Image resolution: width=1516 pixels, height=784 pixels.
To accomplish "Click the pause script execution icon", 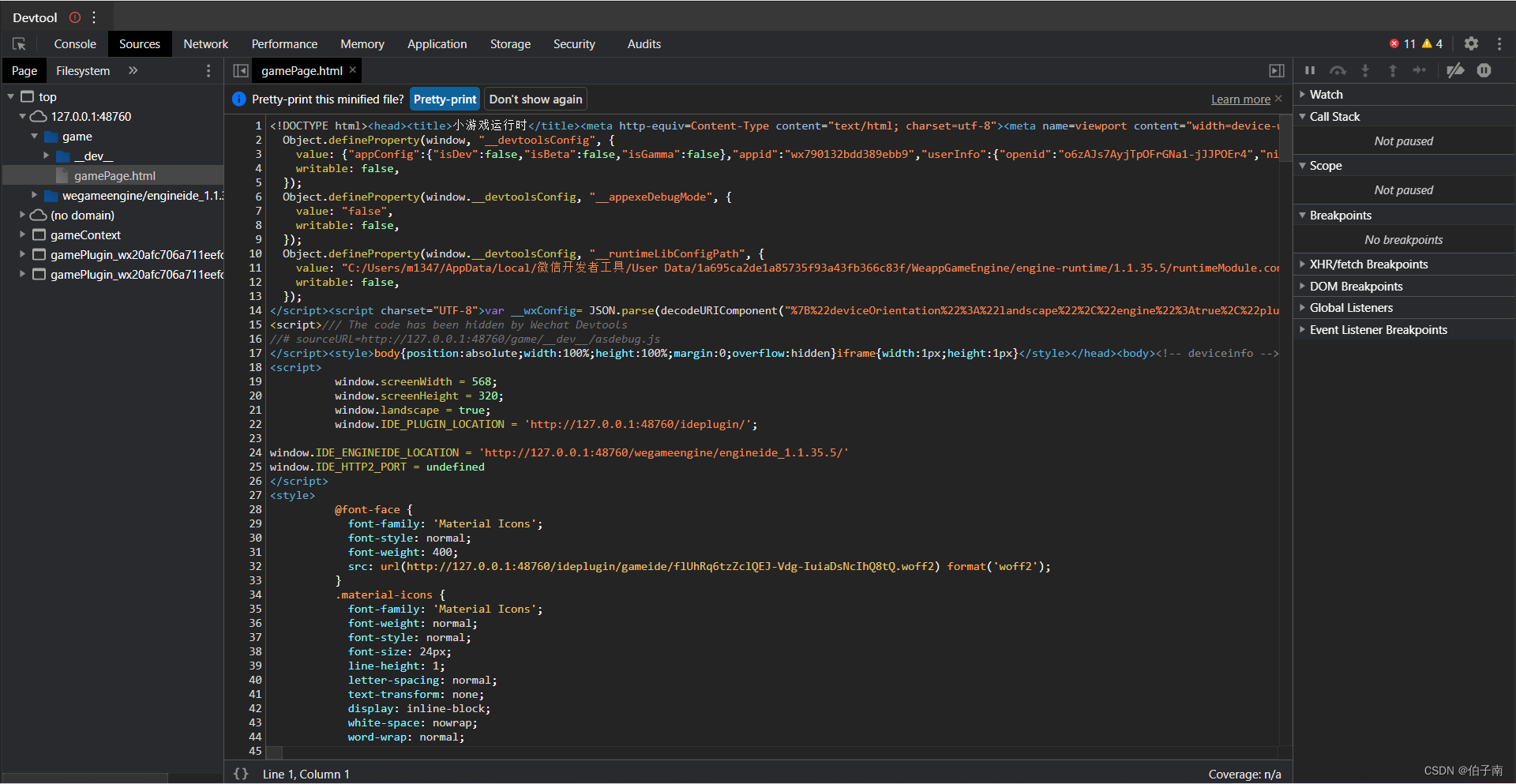I will tap(1310, 70).
